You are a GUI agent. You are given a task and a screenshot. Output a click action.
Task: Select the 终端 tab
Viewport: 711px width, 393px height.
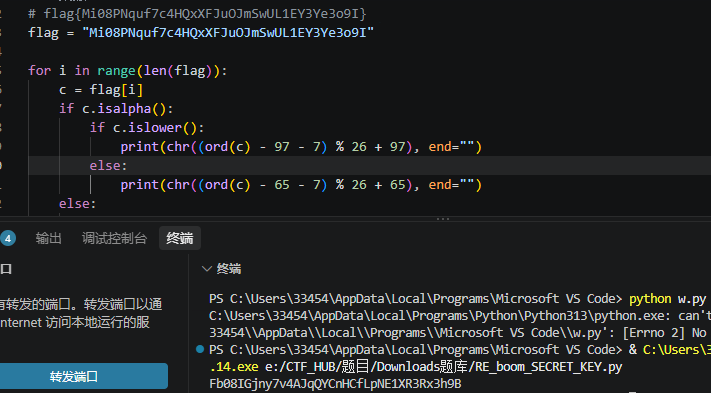[x=180, y=238]
